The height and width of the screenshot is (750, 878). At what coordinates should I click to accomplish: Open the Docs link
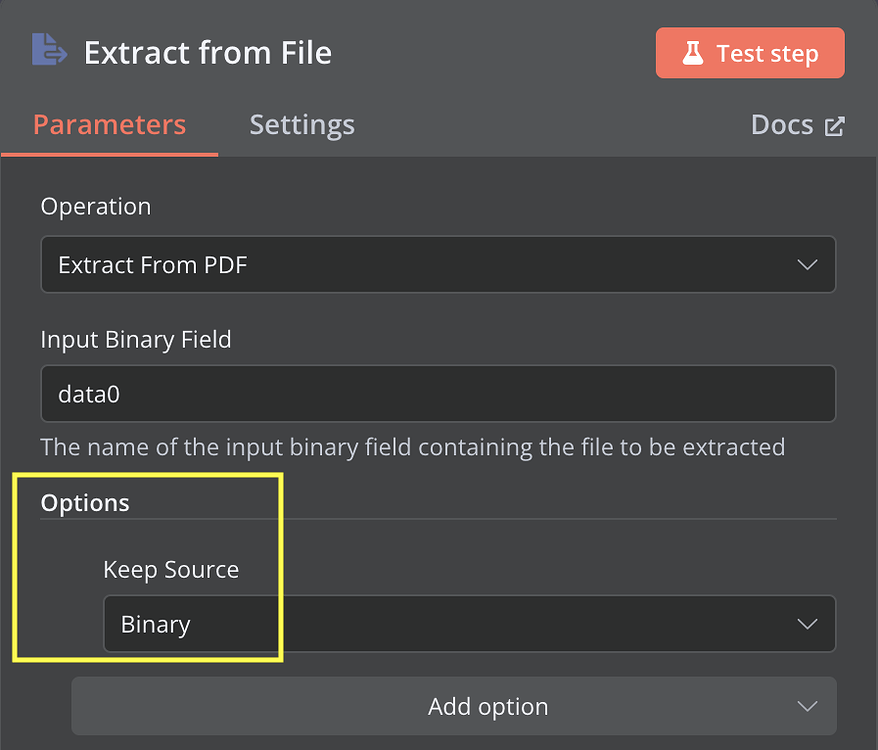pyautogui.click(x=782, y=124)
